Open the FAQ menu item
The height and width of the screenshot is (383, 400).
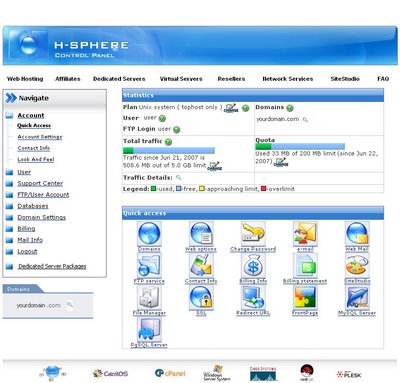tap(383, 79)
